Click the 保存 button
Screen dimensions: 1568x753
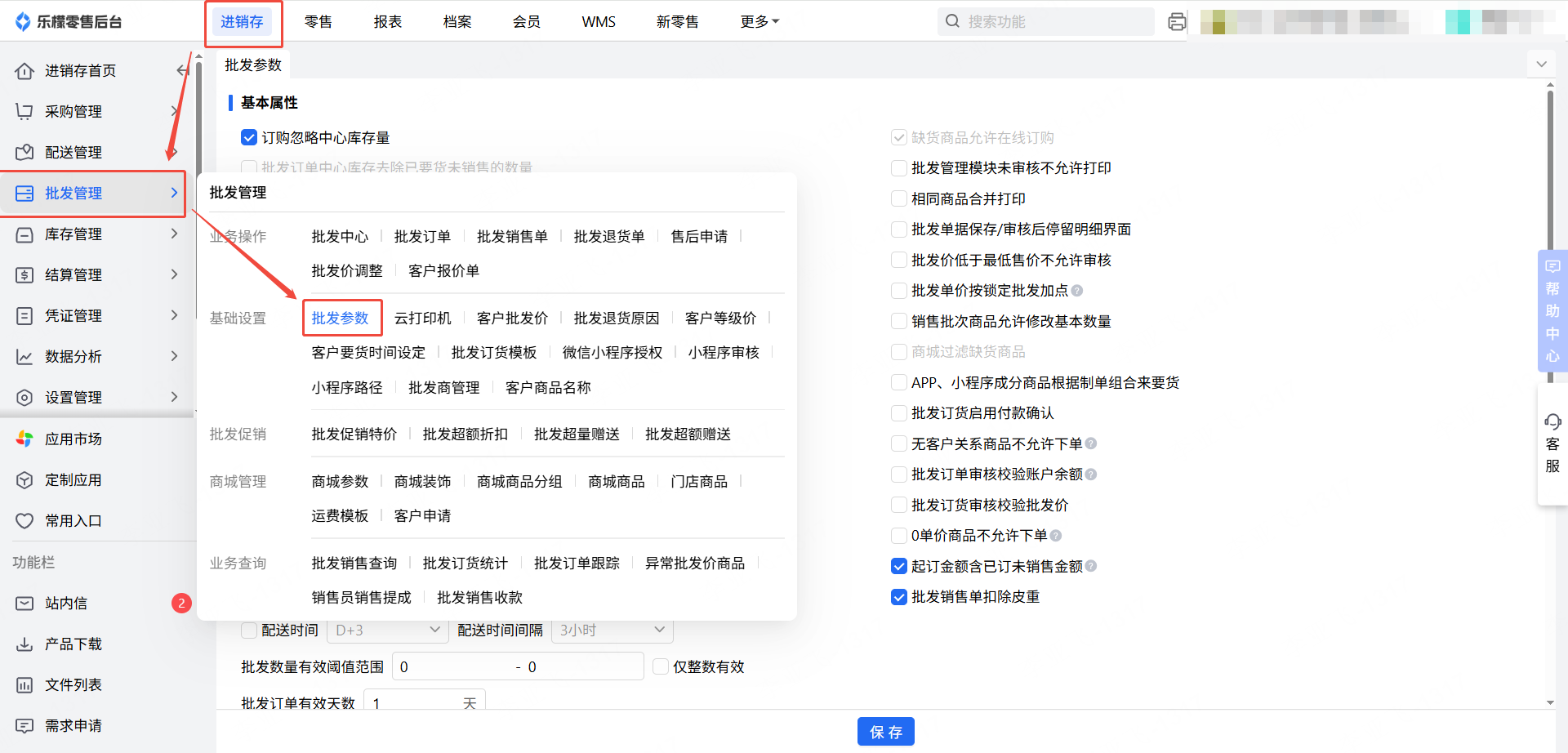(885, 732)
